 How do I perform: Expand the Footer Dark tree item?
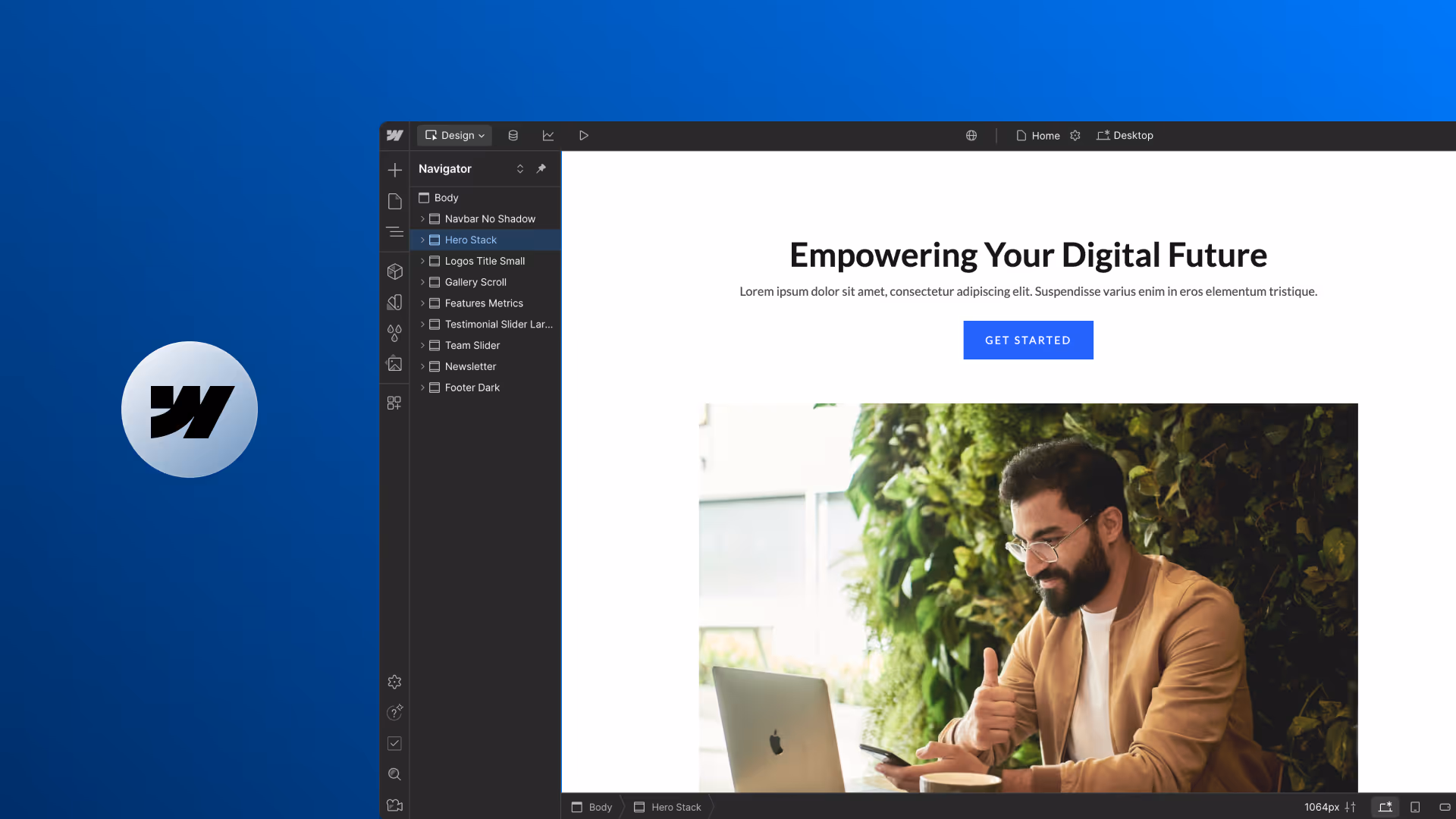(422, 388)
